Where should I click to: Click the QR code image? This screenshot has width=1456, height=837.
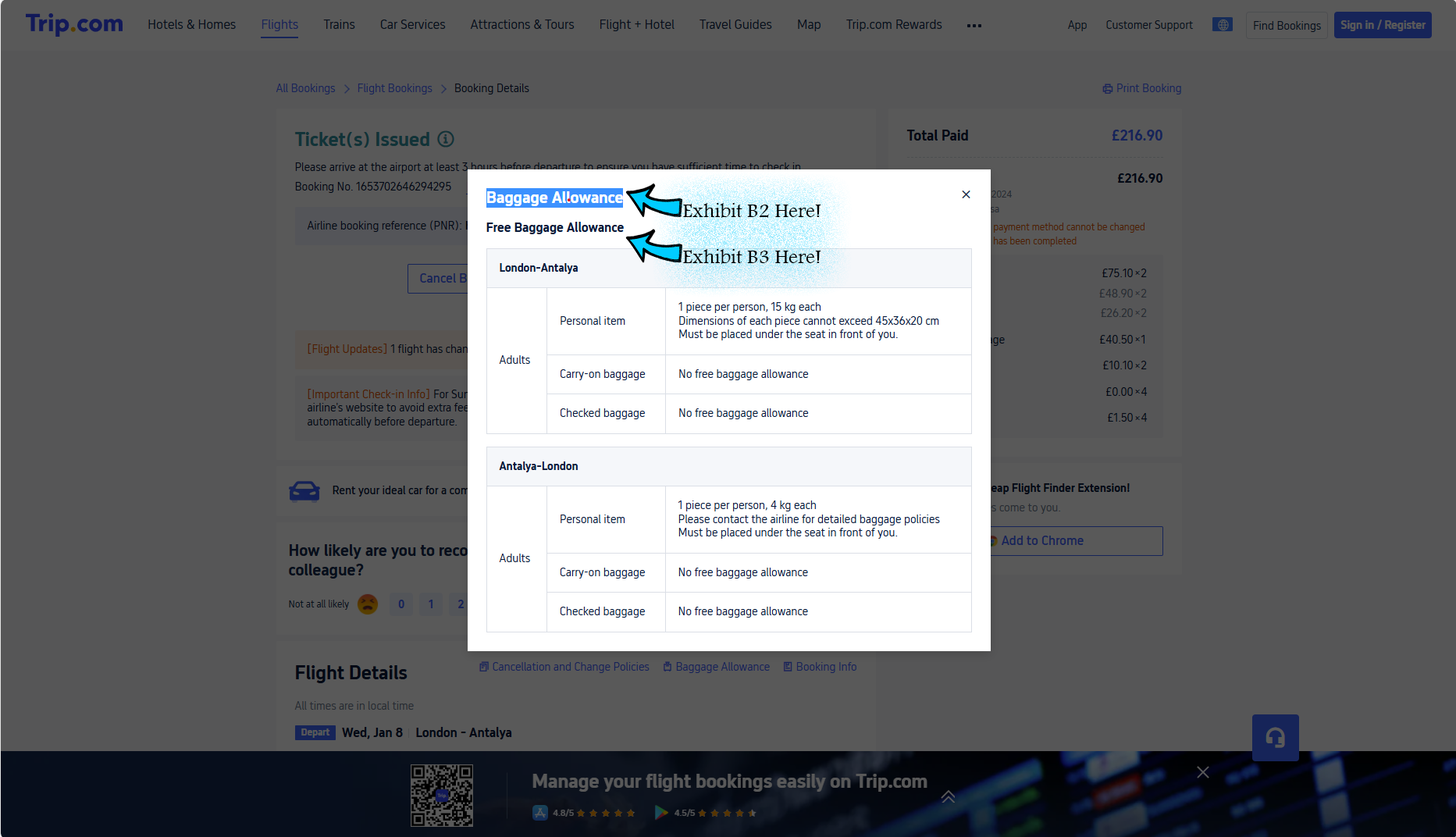(x=442, y=795)
